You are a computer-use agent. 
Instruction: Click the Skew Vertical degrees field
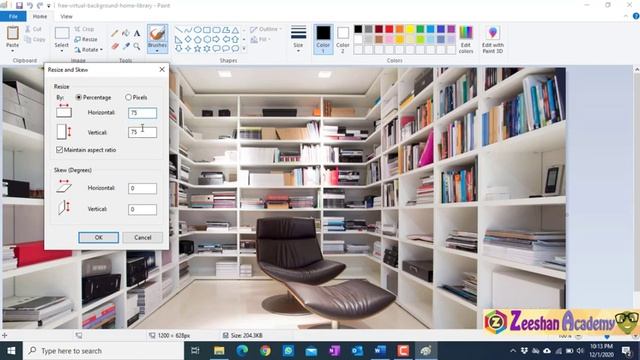point(142,209)
